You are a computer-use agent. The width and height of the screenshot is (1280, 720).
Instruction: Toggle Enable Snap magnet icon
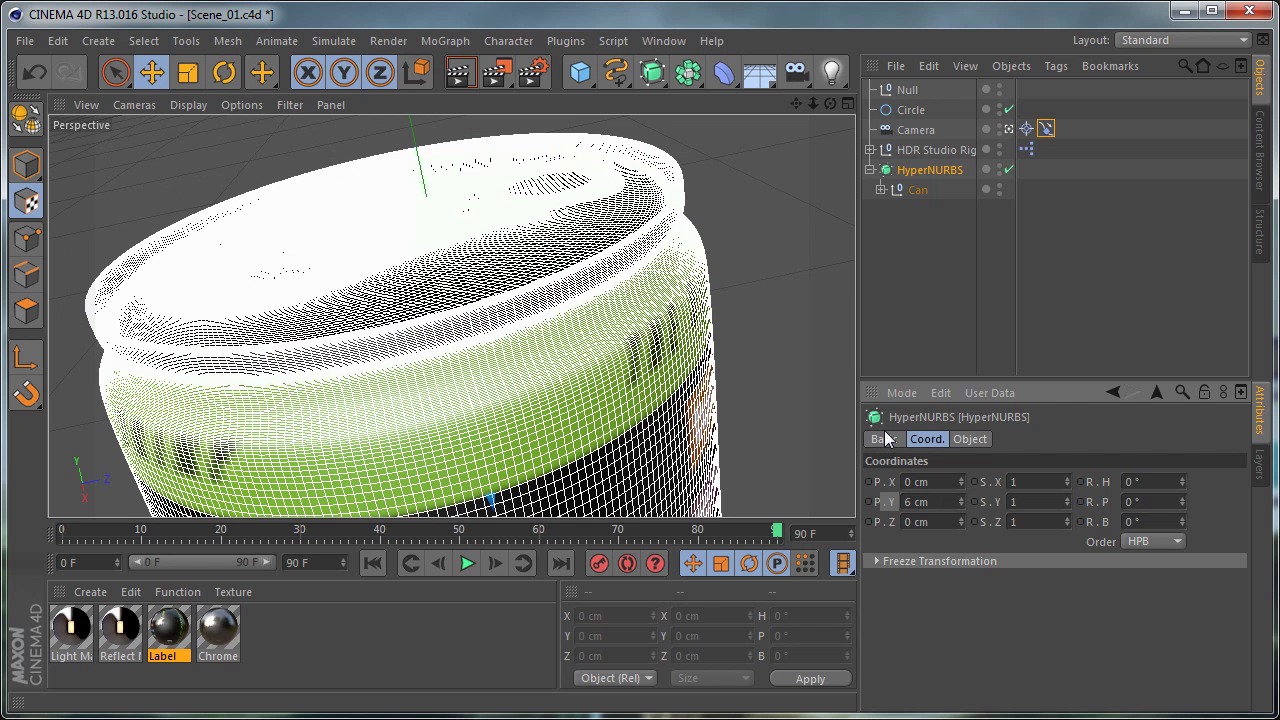[26, 394]
